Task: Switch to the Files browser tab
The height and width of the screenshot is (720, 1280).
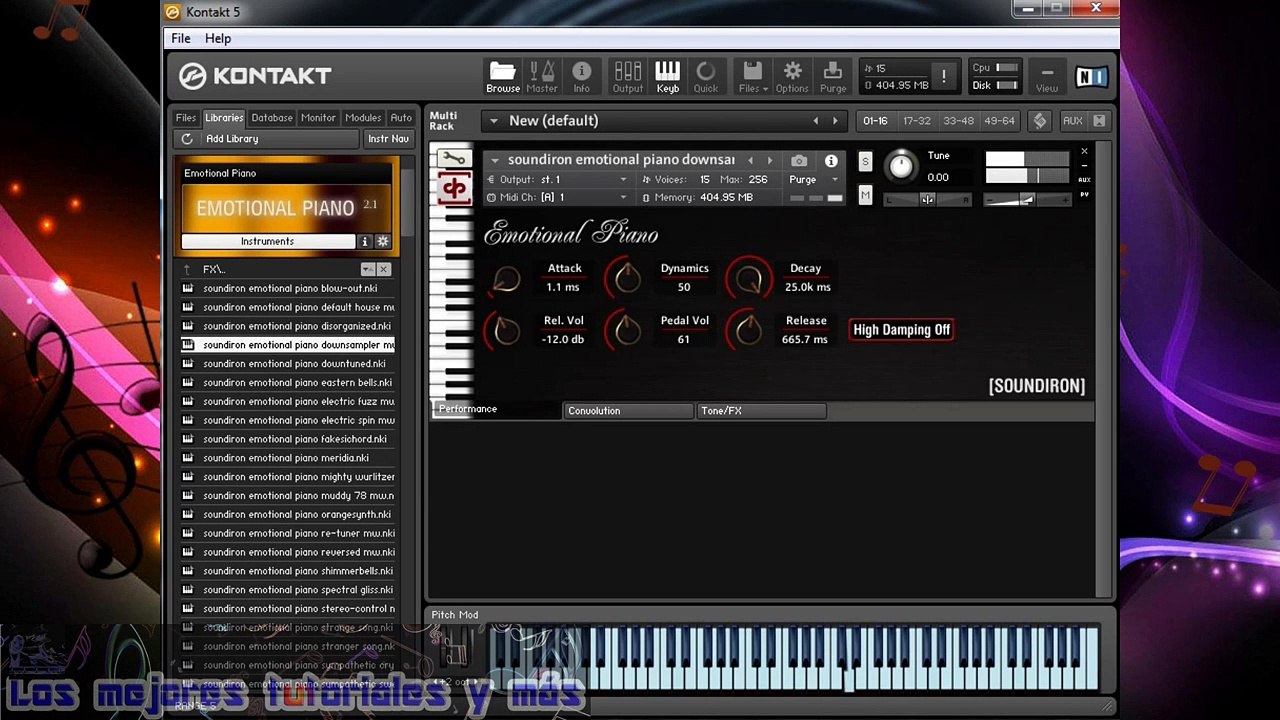Action: click(186, 118)
